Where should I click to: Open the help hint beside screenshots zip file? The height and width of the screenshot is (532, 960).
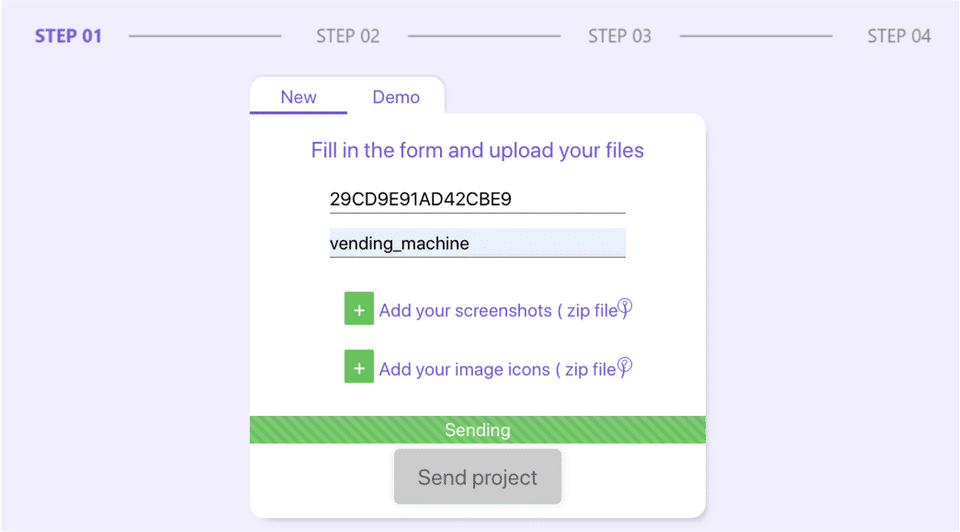624,307
